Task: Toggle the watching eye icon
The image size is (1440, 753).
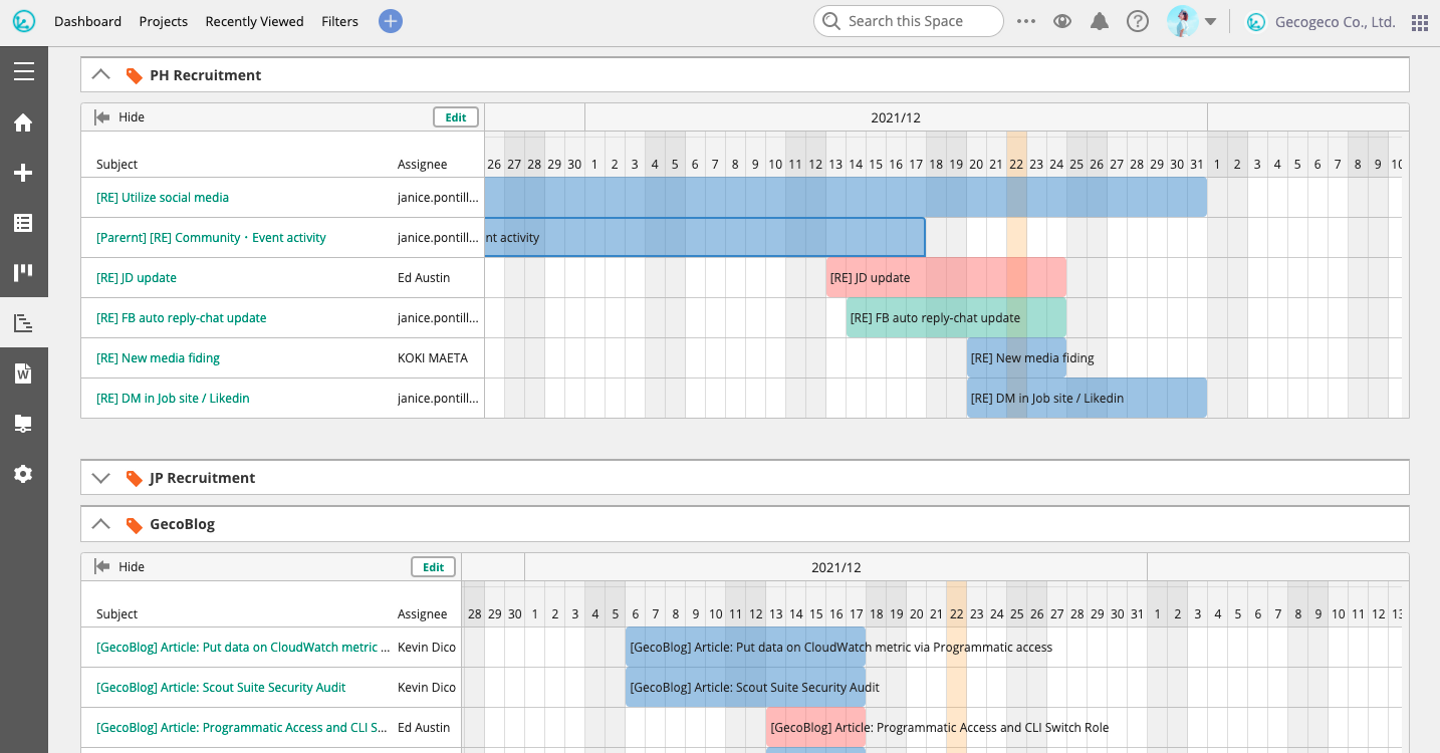Action: coord(1062,21)
